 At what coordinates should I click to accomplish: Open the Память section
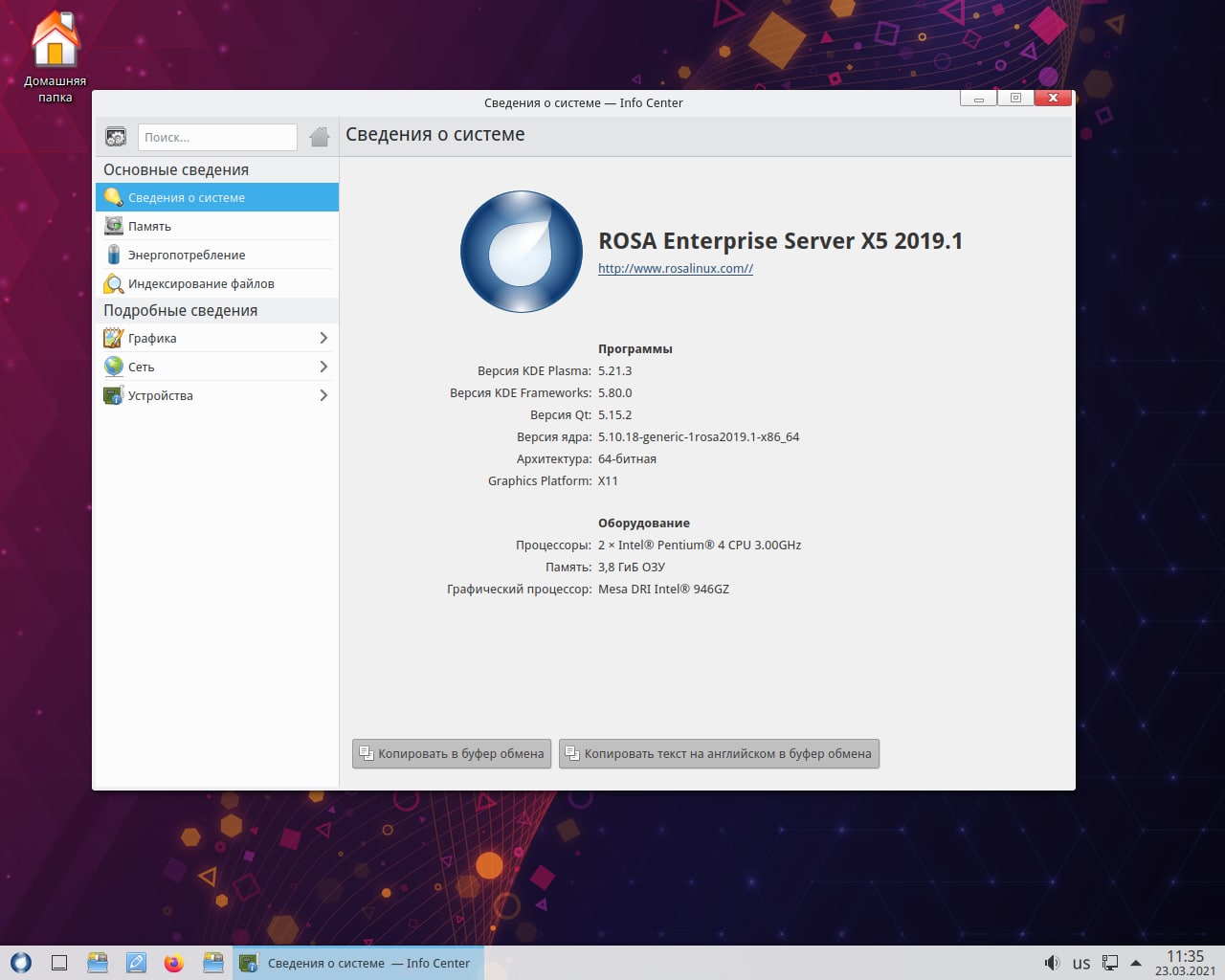pos(217,226)
